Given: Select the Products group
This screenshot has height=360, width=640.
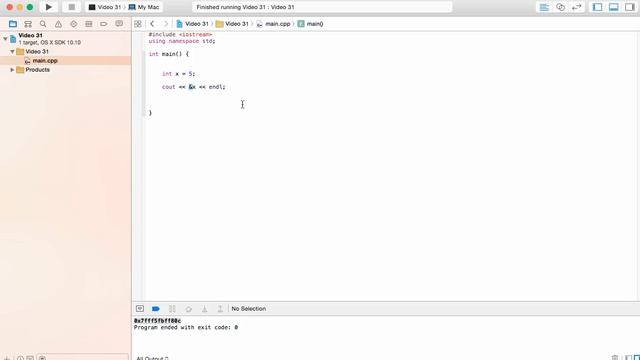Looking at the screenshot, I should click(37, 70).
